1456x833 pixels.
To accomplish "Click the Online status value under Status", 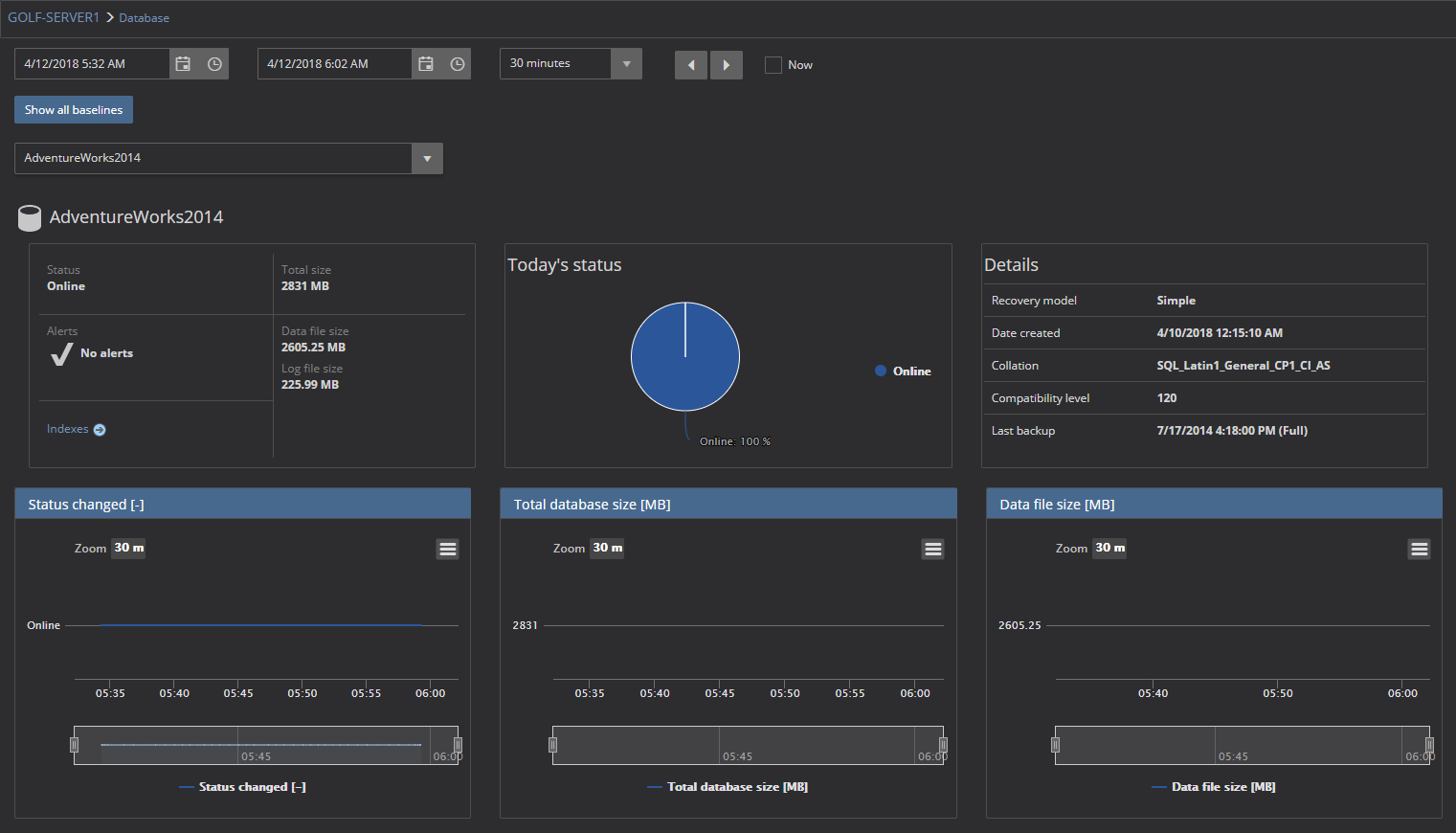I will click(x=66, y=286).
